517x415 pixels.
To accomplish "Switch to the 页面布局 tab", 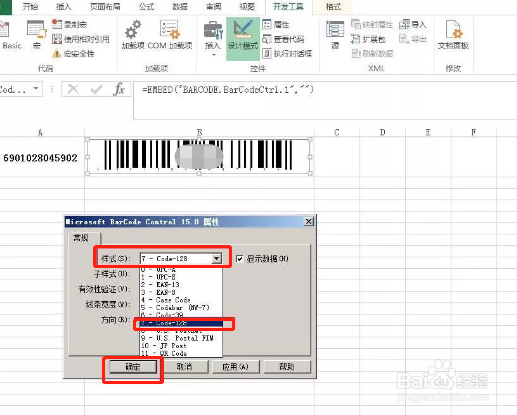I will (x=105, y=6).
